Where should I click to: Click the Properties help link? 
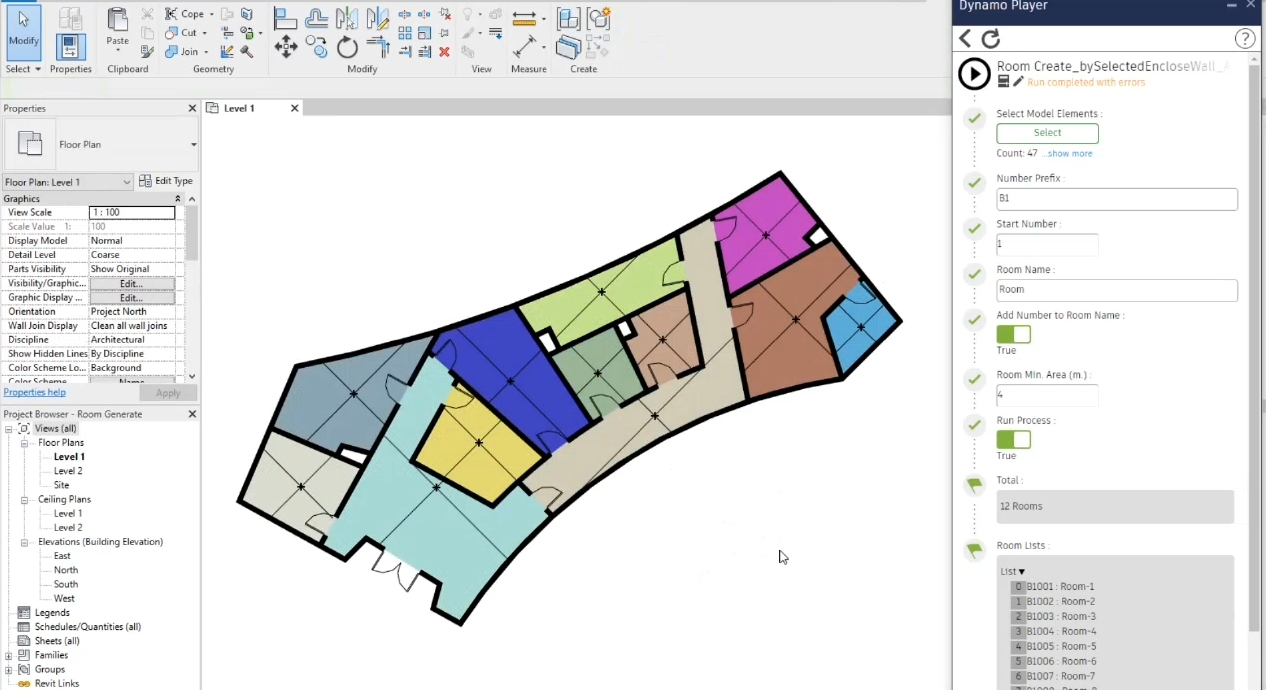[34, 393]
